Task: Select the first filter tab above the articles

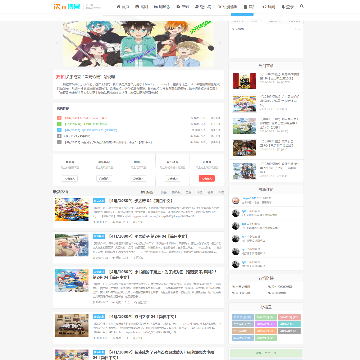Action: tap(147, 192)
